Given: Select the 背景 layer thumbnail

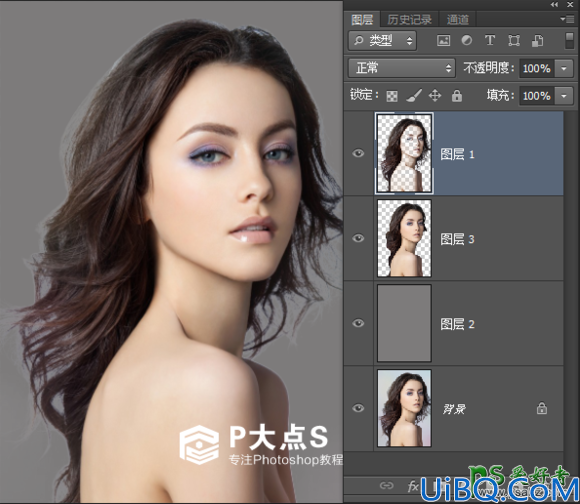Looking at the screenshot, I should [x=404, y=408].
